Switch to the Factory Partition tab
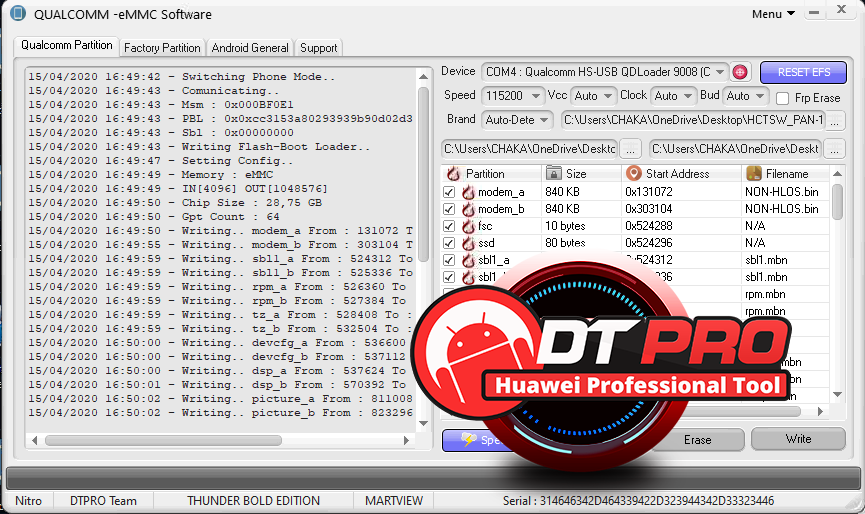Image resolution: width=865 pixels, height=514 pixels. click(x=162, y=48)
